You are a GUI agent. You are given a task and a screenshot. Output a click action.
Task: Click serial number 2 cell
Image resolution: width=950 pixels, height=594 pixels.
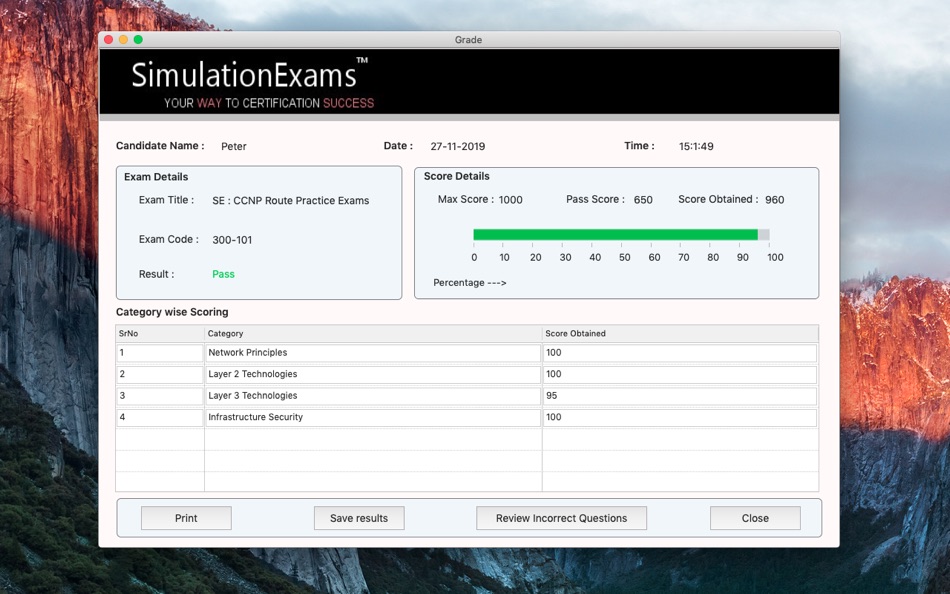[x=160, y=374]
